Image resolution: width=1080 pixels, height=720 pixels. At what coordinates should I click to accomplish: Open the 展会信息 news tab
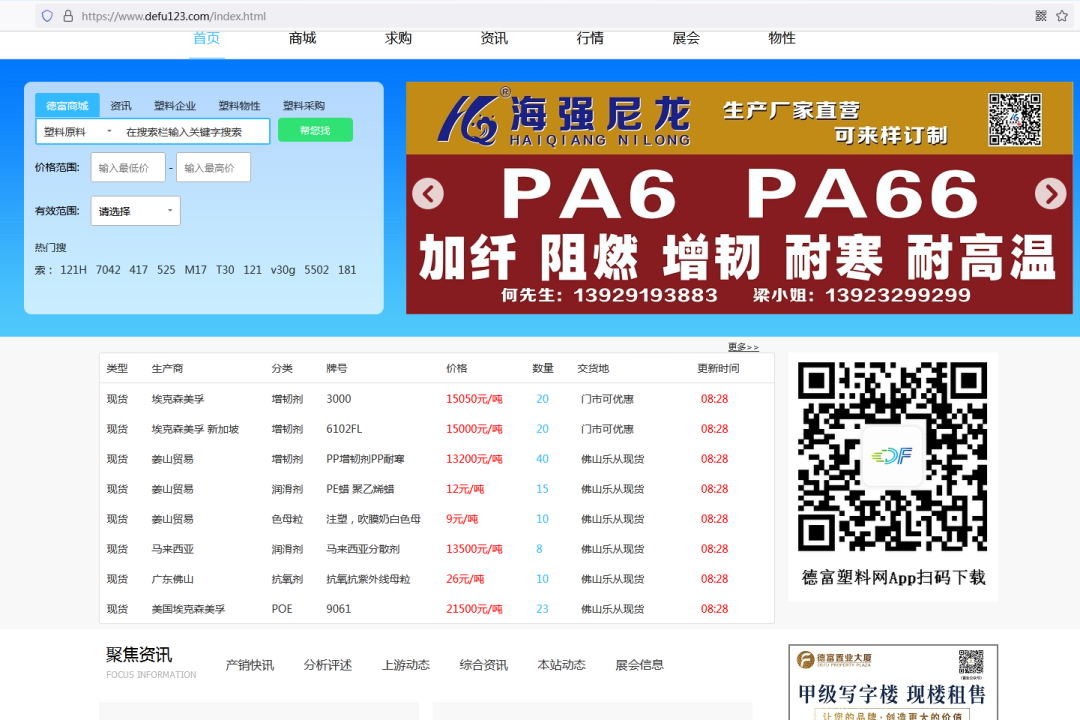(x=639, y=665)
